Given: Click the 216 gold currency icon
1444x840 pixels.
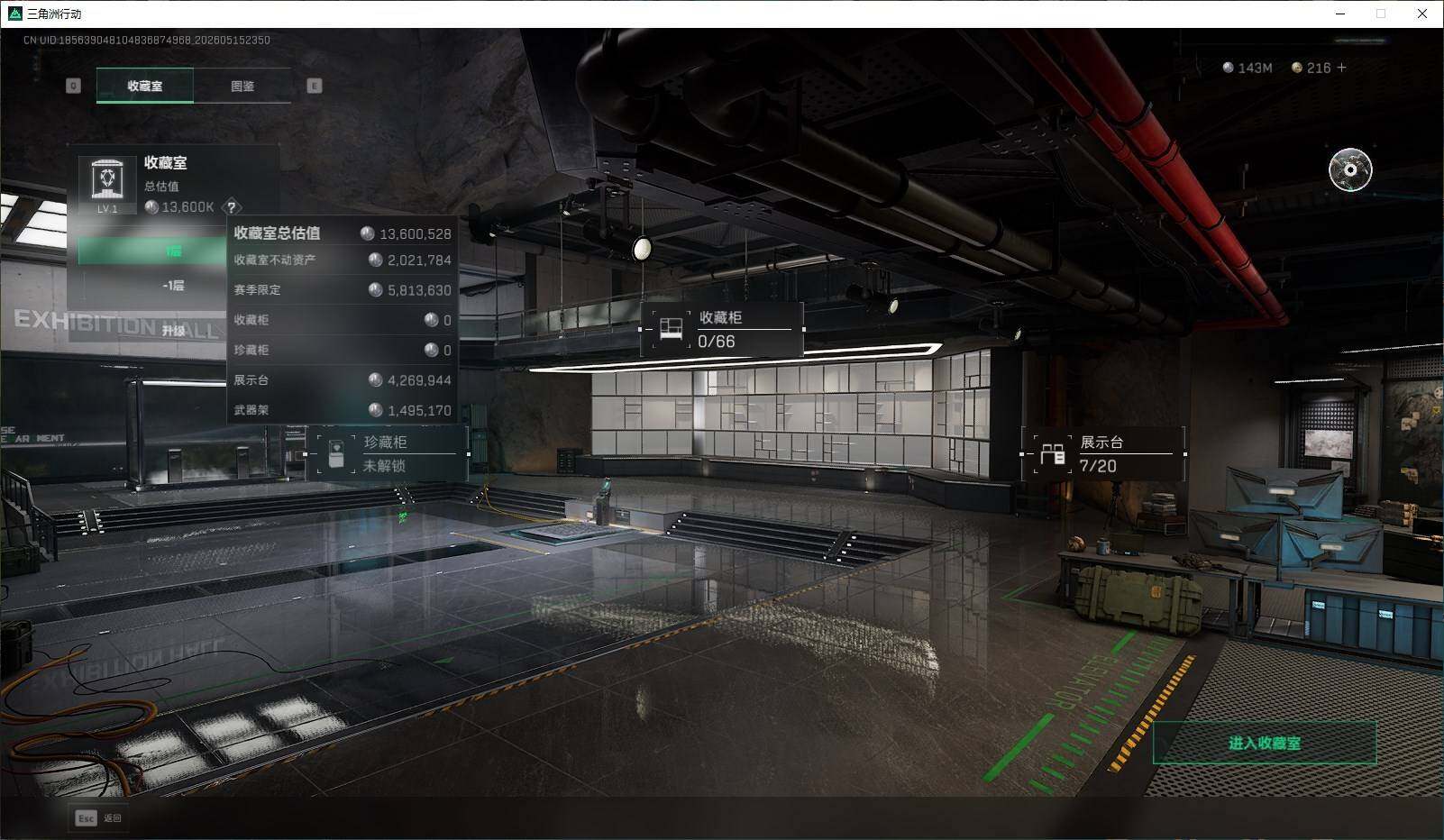Looking at the screenshot, I should [x=1297, y=68].
